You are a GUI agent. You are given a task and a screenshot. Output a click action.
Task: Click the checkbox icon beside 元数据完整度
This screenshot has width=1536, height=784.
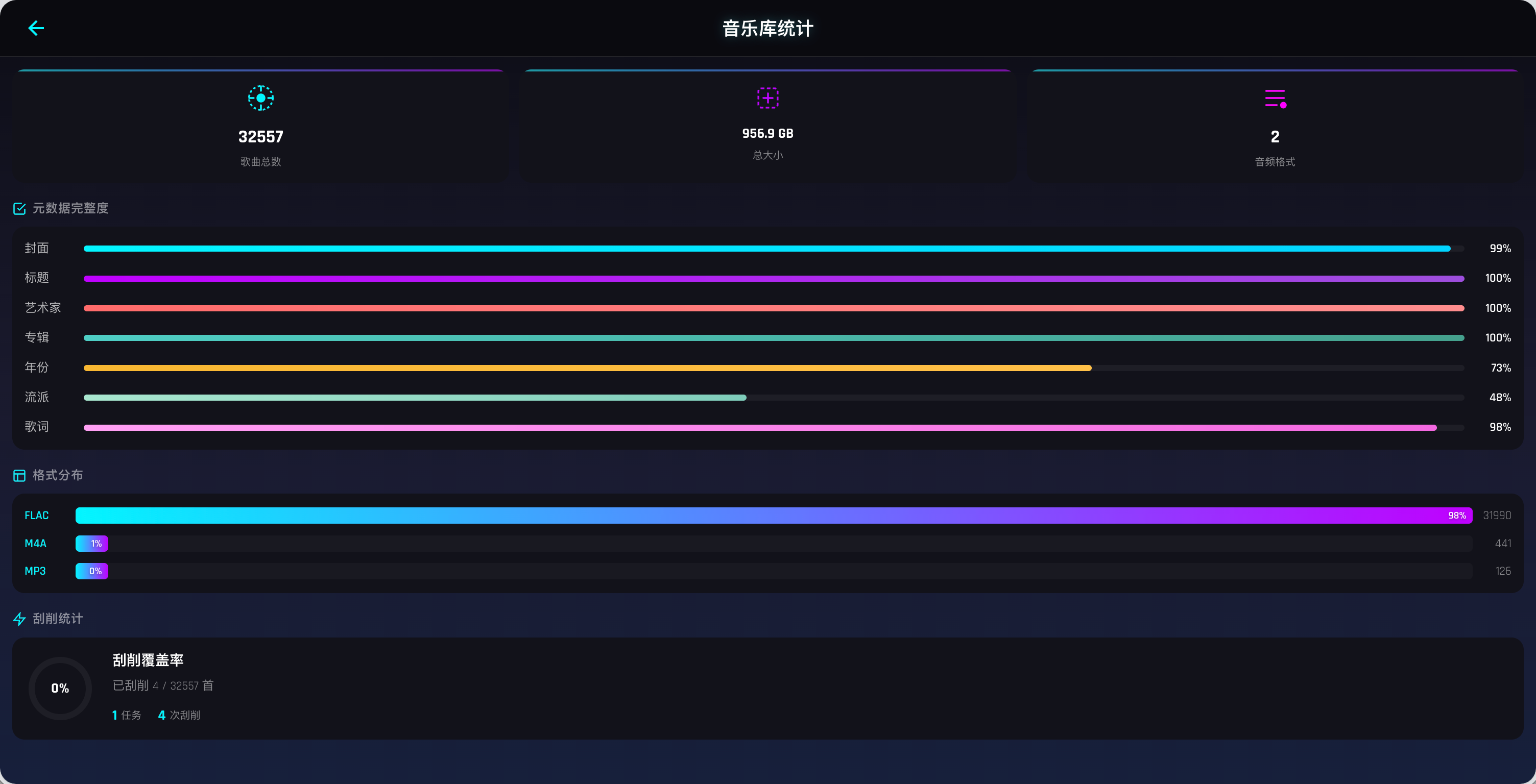point(20,209)
